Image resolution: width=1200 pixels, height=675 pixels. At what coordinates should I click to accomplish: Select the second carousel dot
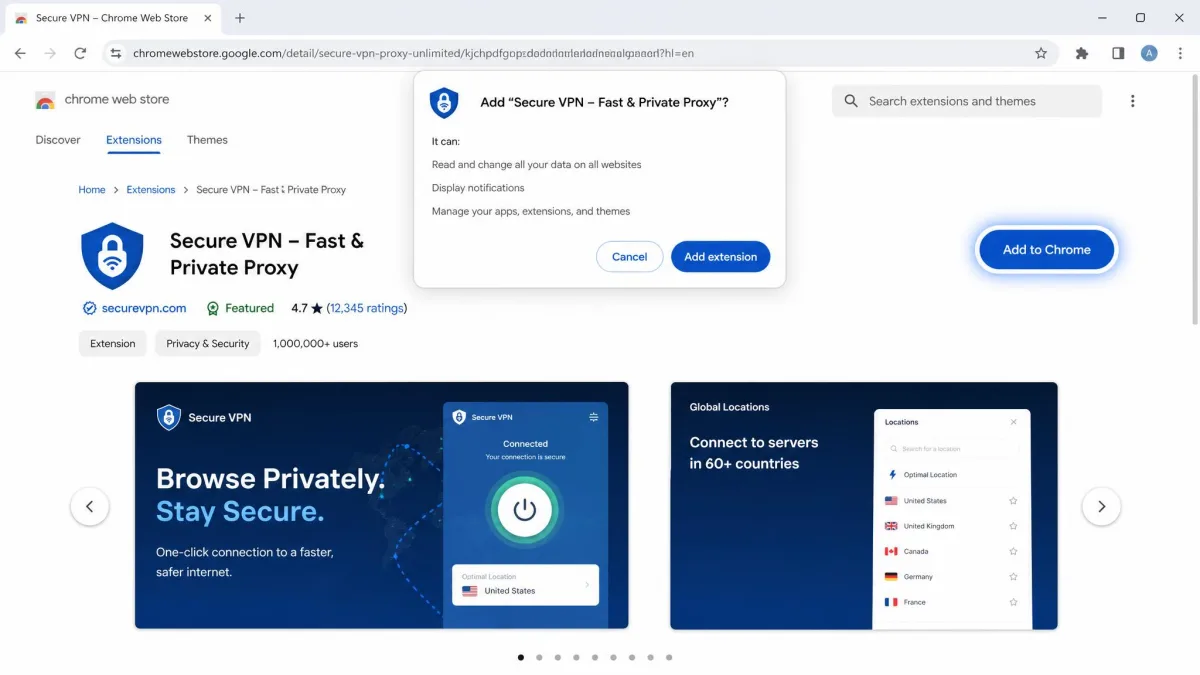[x=539, y=657]
